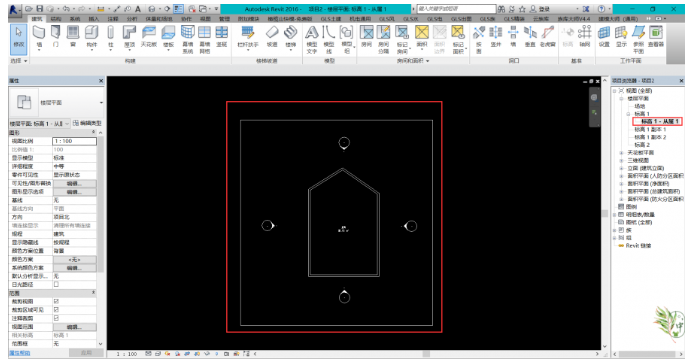Open the floor plan type selector dropdown
Image resolution: width=690 pixels, height=364 pixels.
57,103
